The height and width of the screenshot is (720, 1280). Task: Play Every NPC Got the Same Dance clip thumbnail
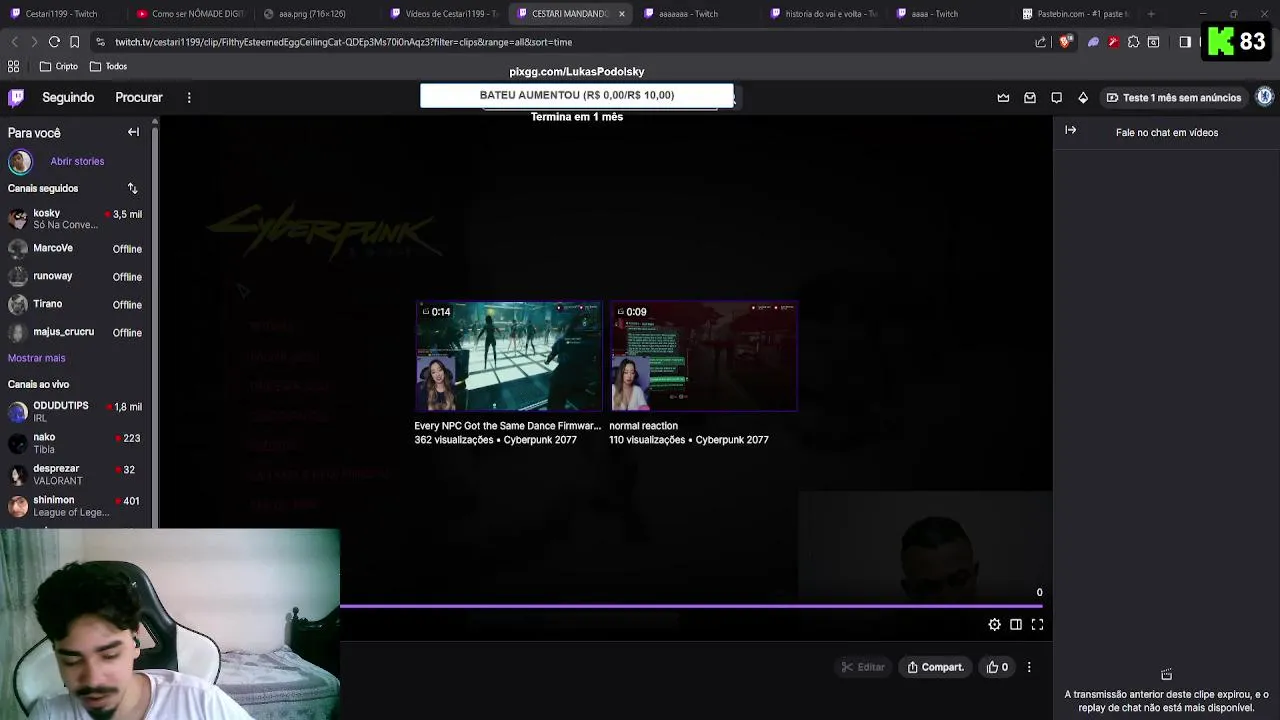pyautogui.click(x=508, y=356)
